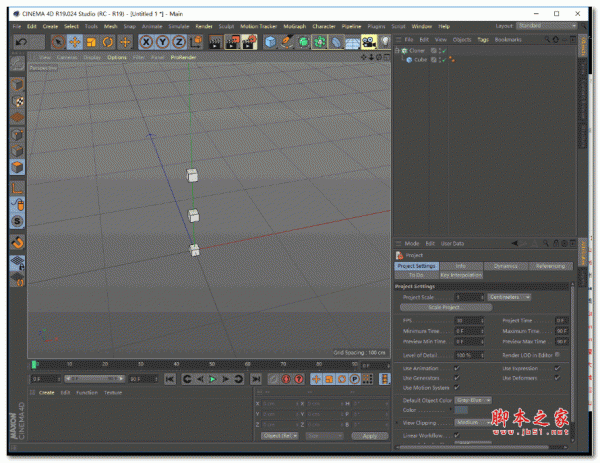This screenshot has height=463, width=600.
Task: Select Texture mode checkered cube icon
Action: (17, 101)
